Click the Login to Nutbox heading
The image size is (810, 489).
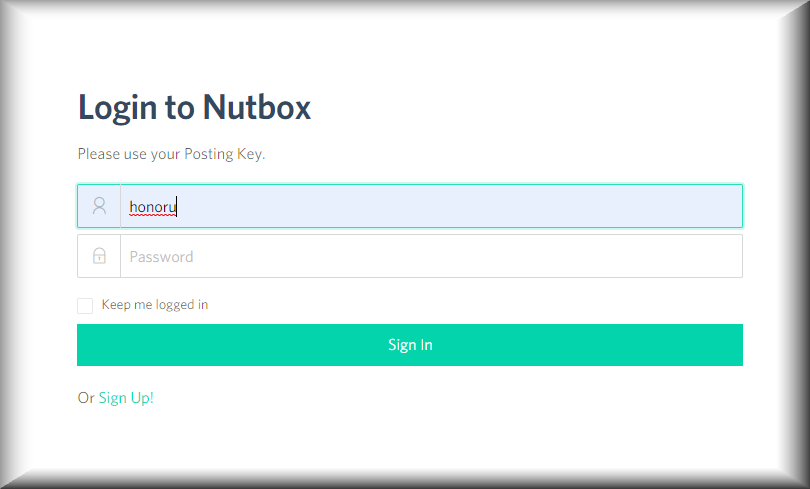[x=194, y=107]
